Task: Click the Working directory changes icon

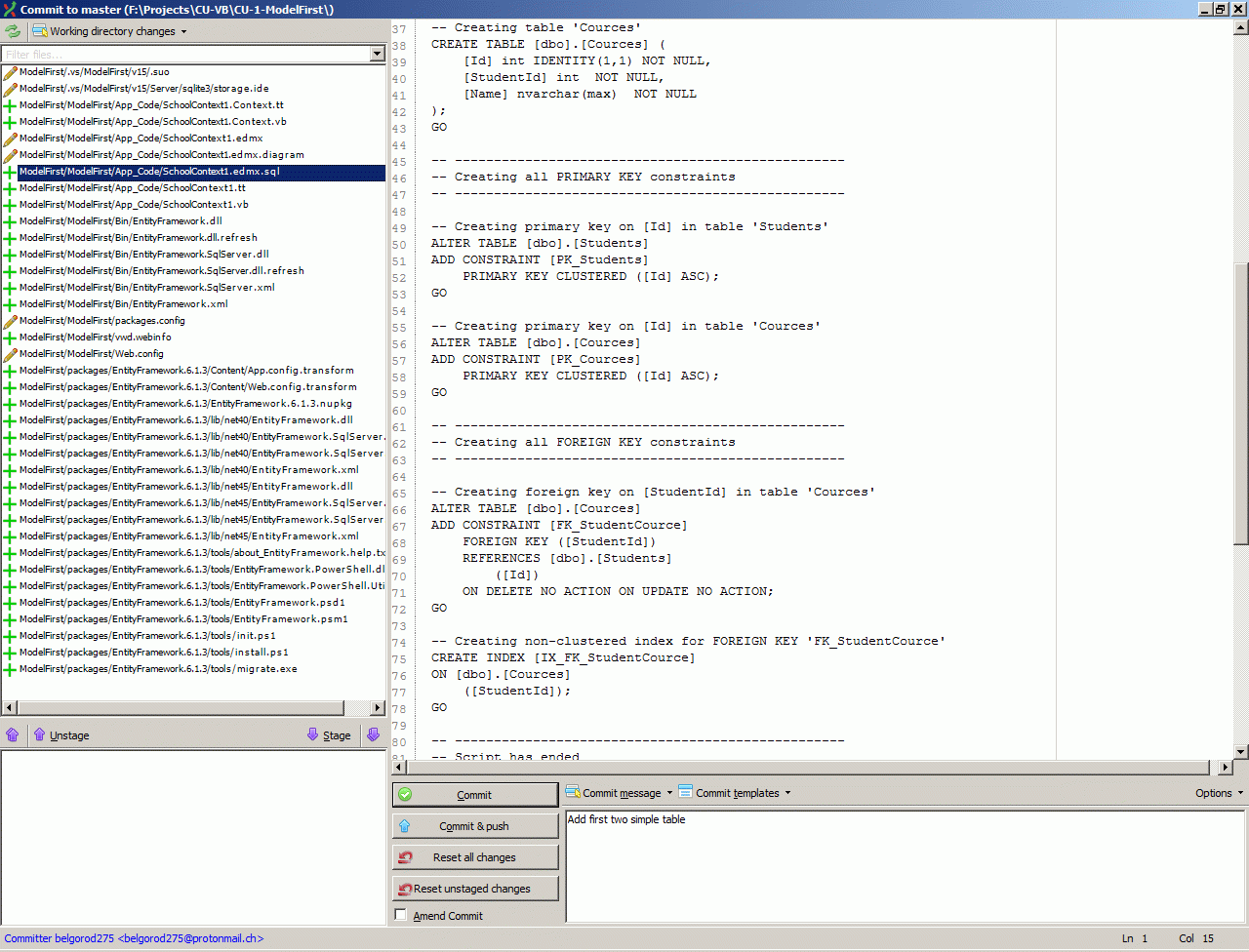Action: point(40,31)
